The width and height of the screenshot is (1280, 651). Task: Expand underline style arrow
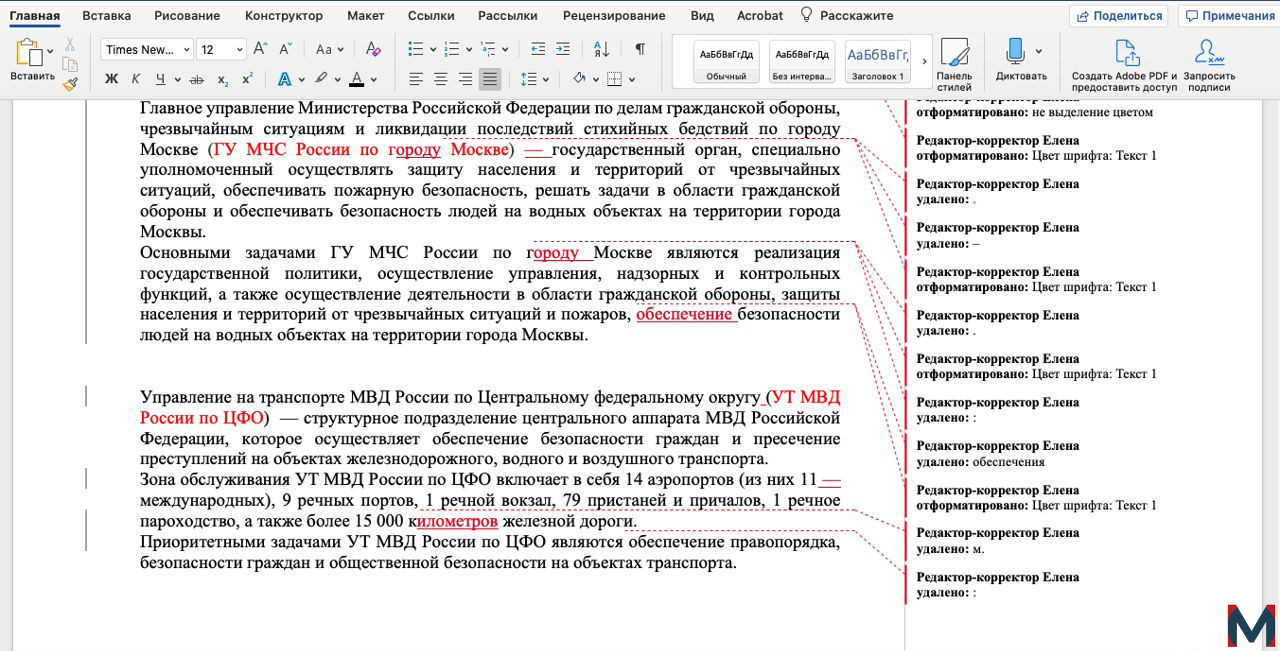[177, 80]
